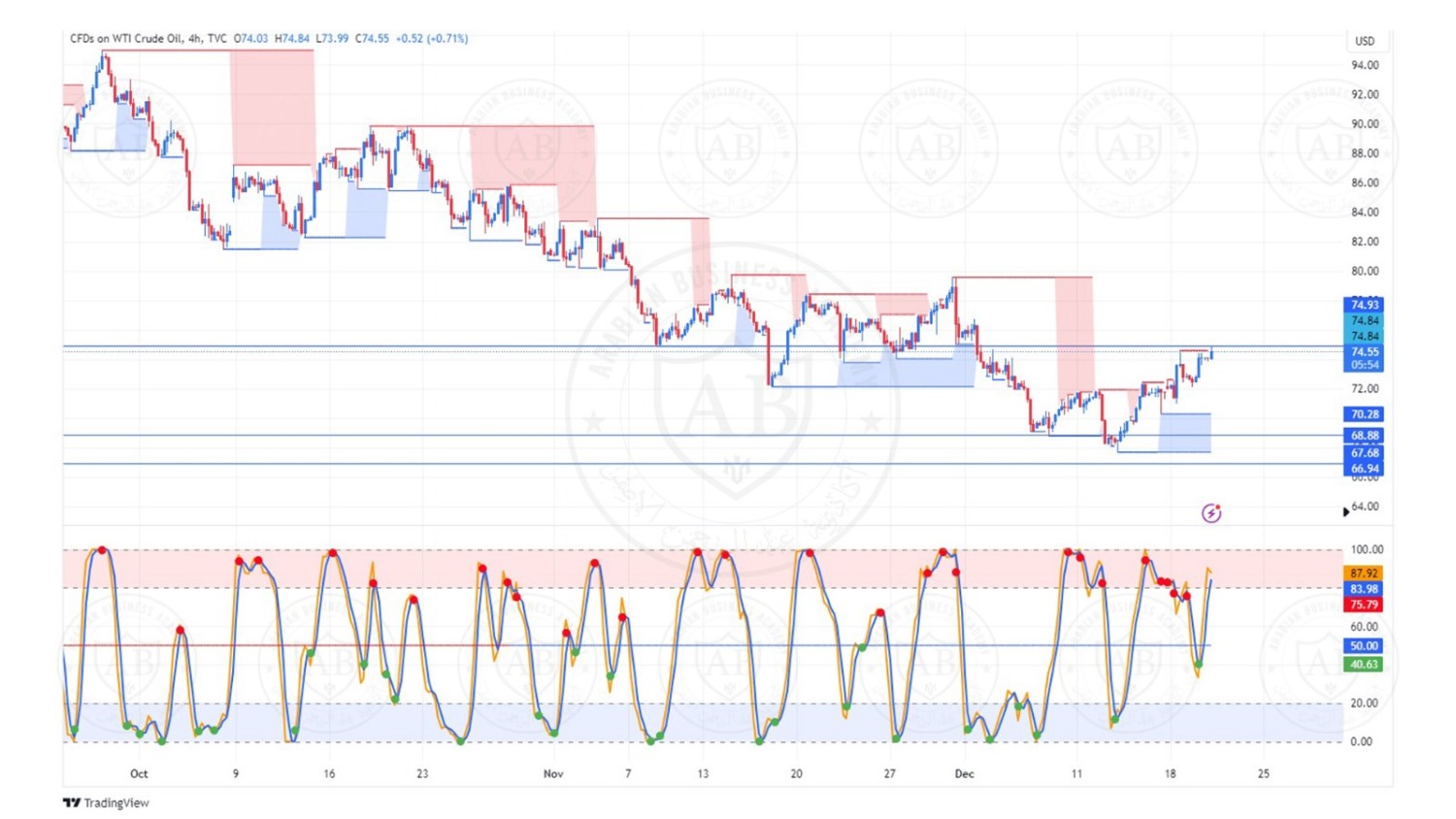Click the 82.00 price axis label
This screenshot has width=1456, height=819.
click(x=1365, y=242)
